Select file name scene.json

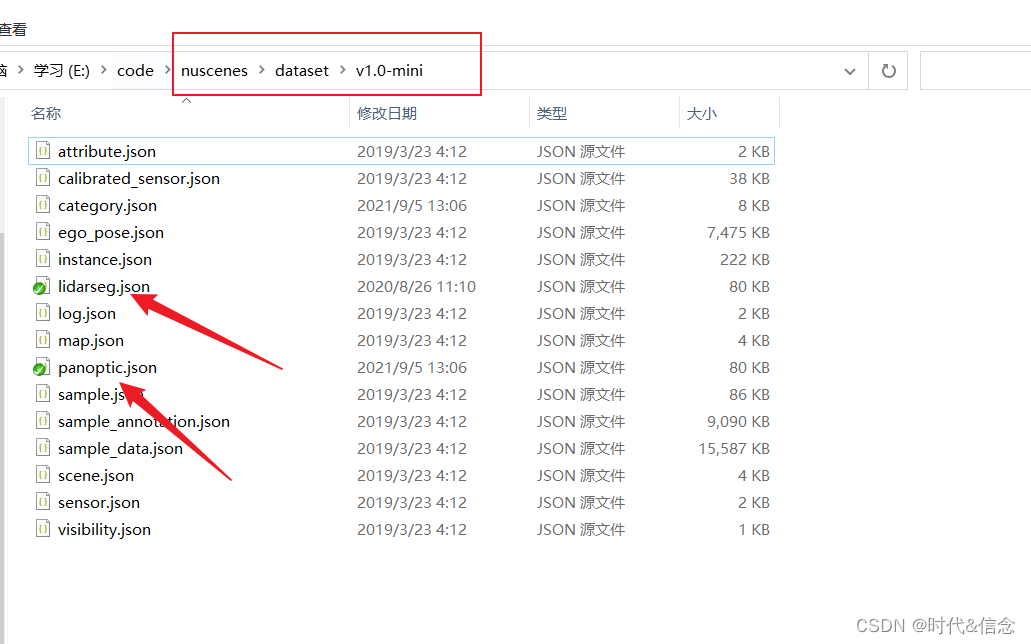click(x=96, y=475)
